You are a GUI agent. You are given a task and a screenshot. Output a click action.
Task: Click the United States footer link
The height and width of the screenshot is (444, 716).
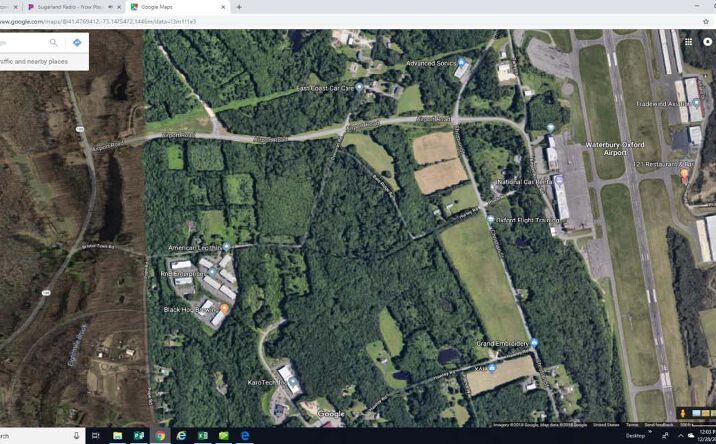point(606,425)
